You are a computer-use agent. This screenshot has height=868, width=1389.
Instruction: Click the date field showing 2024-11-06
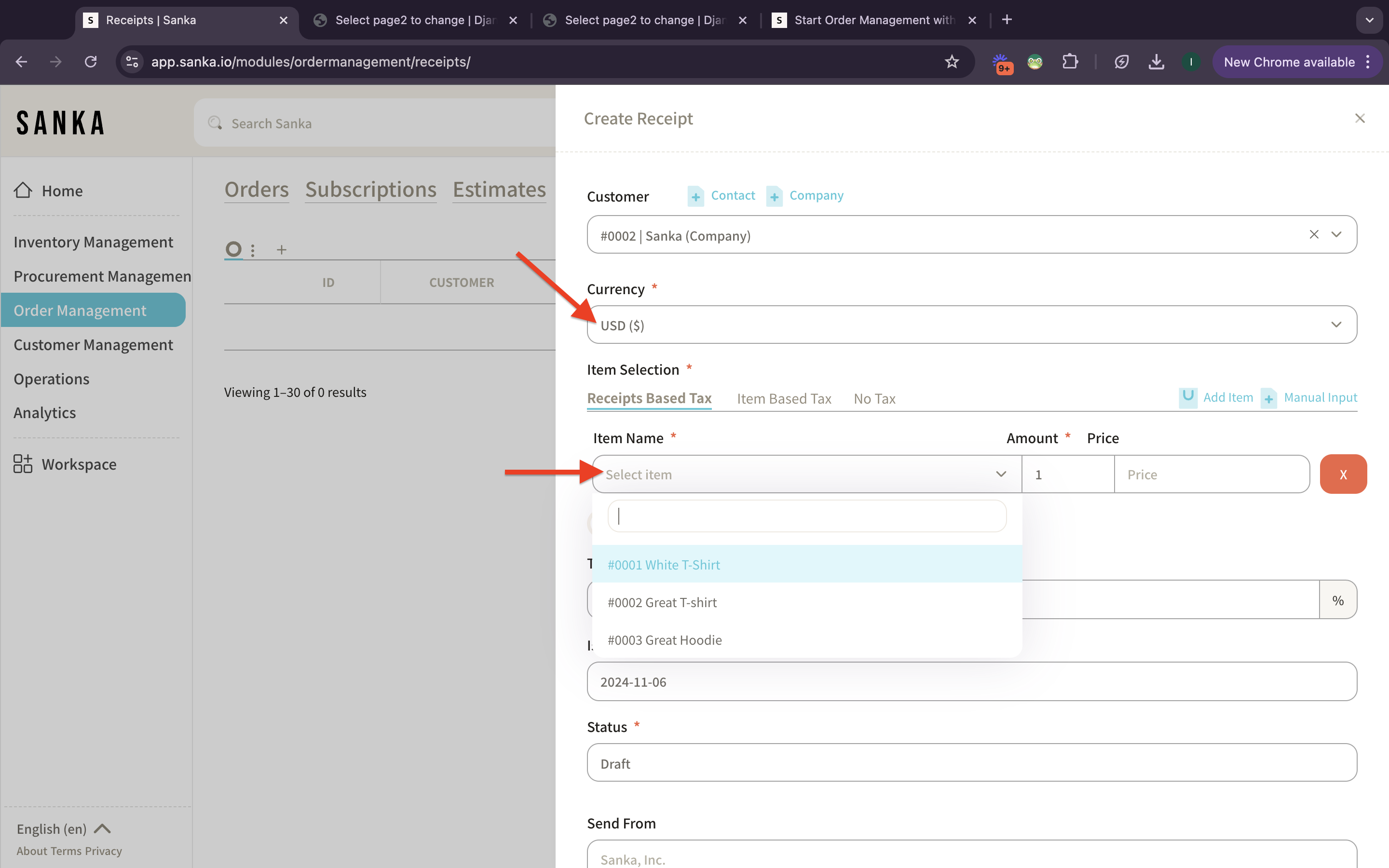pyautogui.click(x=972, y=681)
